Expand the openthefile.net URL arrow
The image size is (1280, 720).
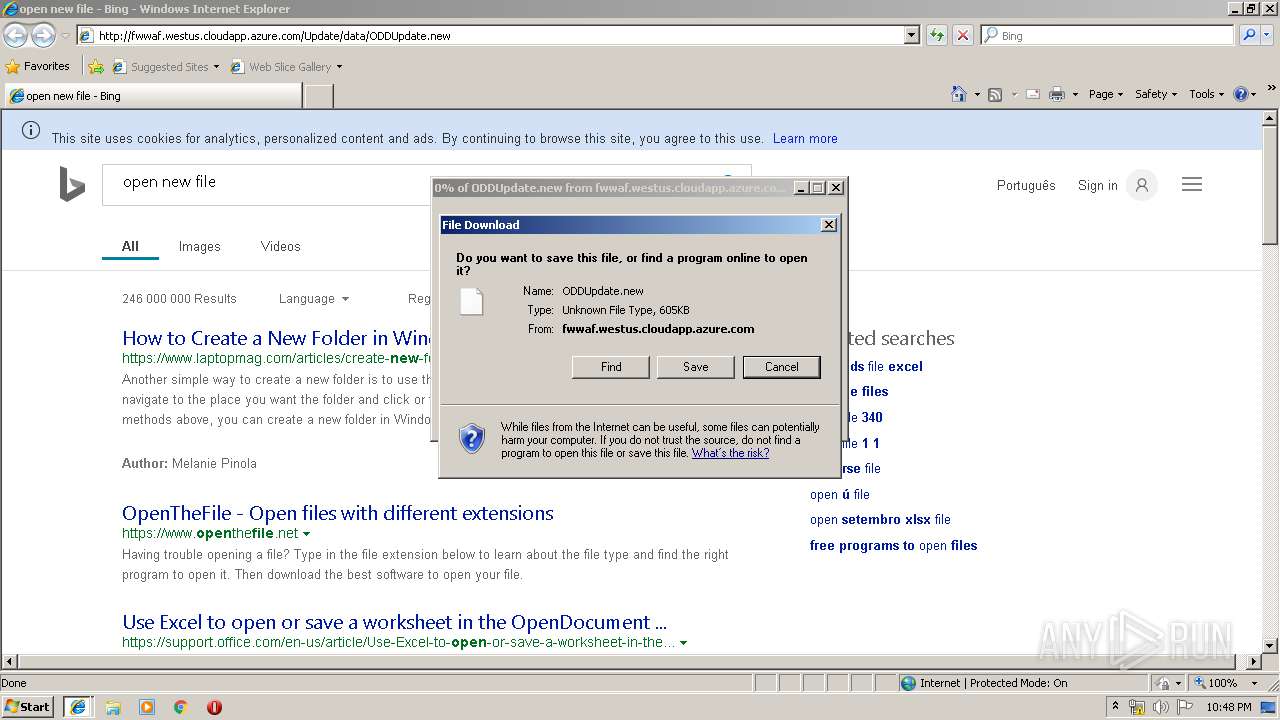[x=306, y=534]
